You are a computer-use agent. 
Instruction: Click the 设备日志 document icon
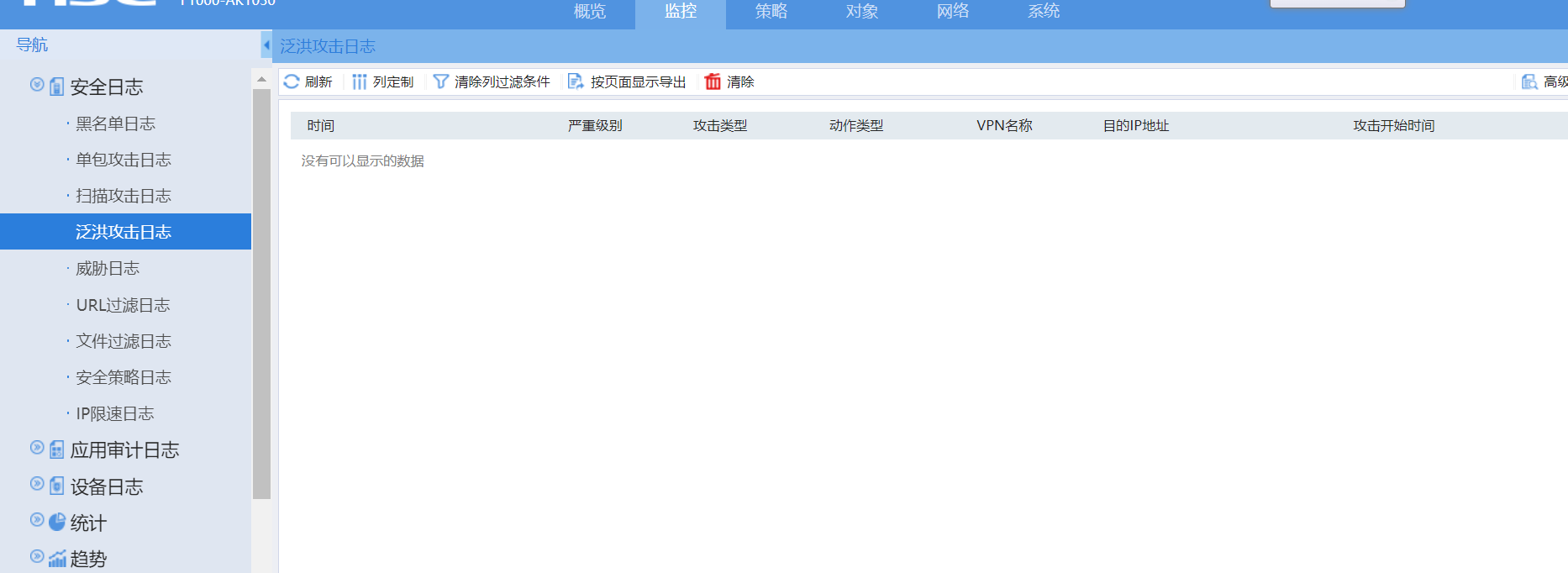(x=57, y=486)
